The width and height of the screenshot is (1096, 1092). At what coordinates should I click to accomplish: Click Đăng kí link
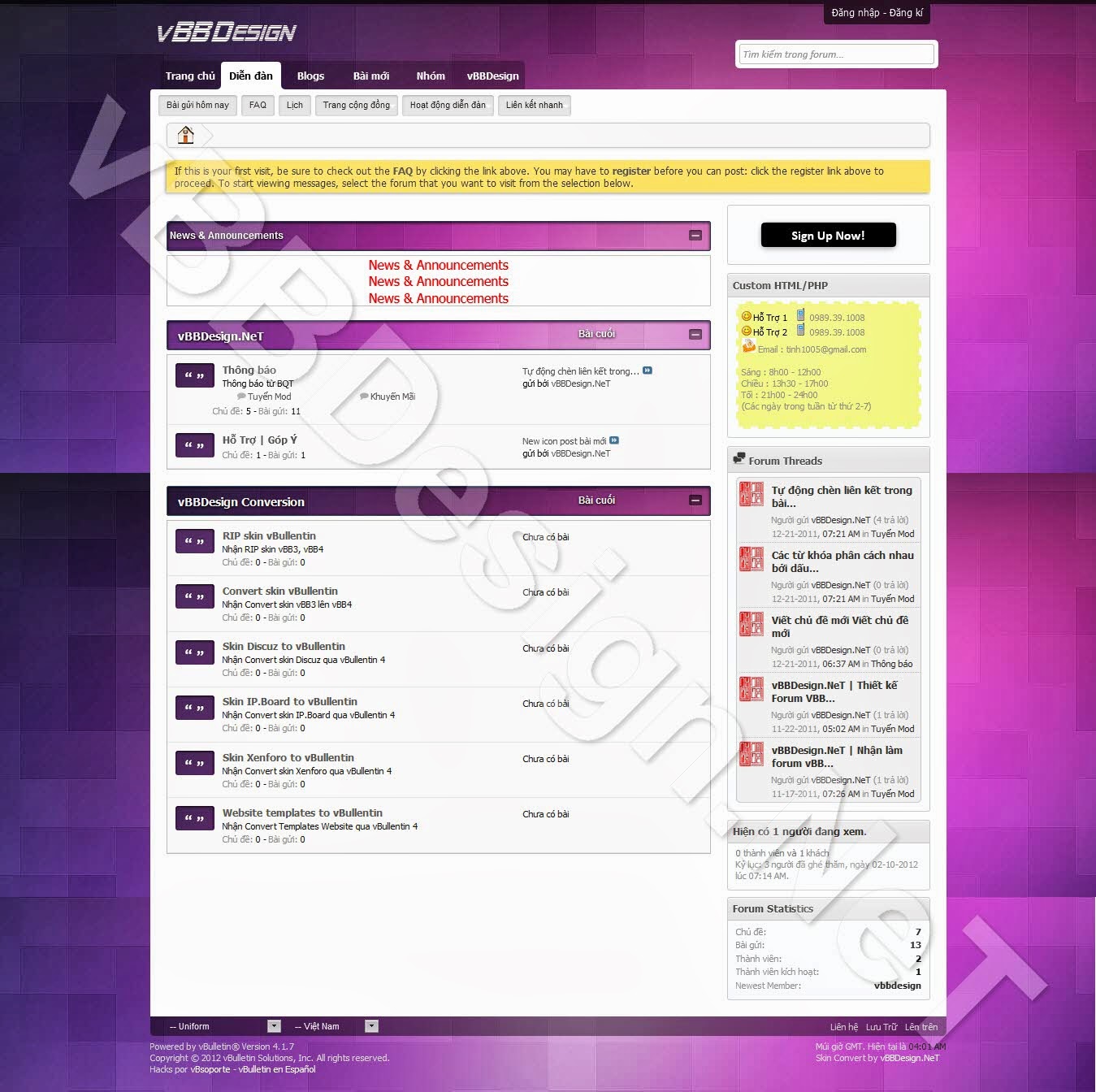[907, 12]
